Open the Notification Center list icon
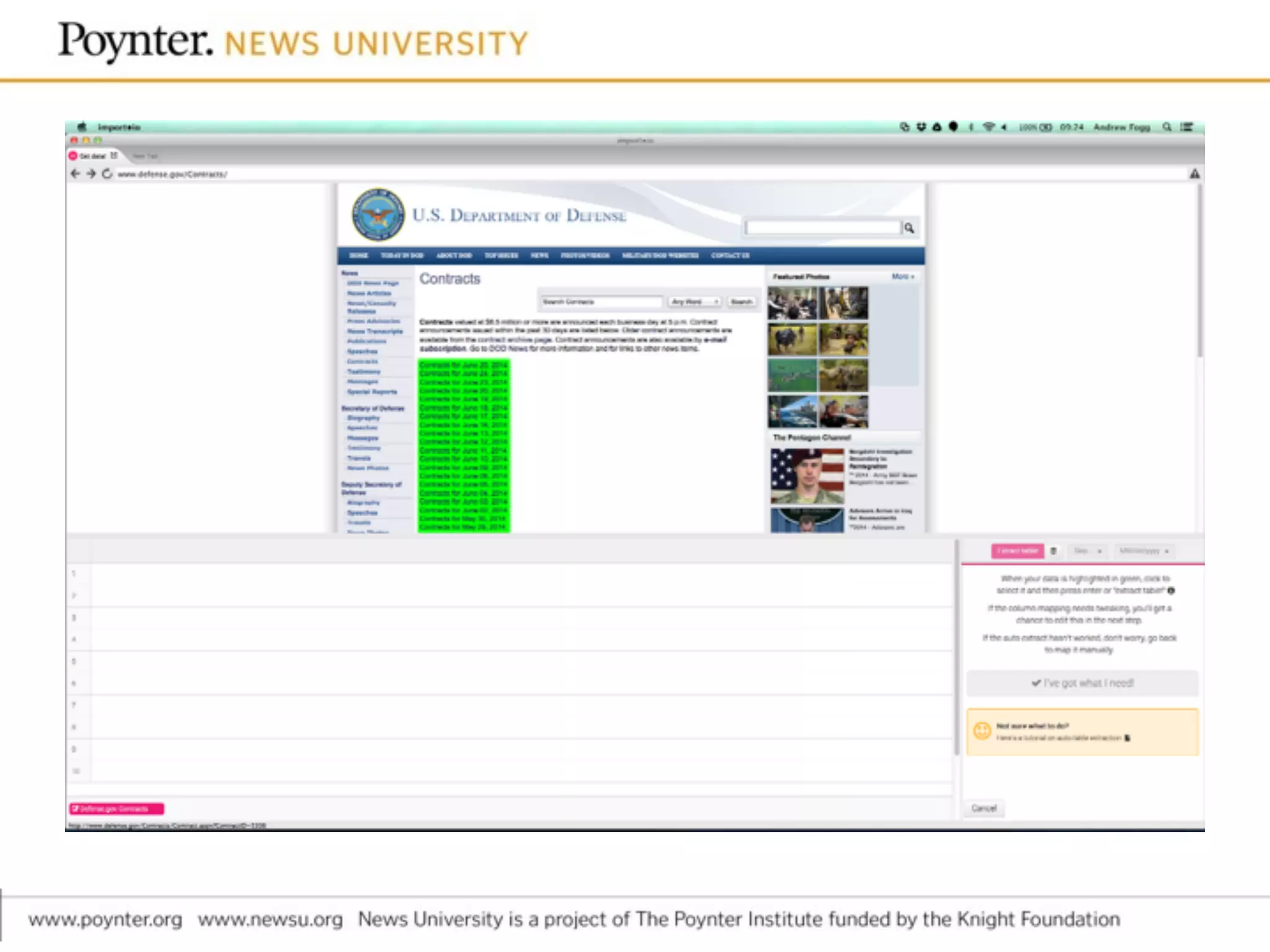Screen dimensions: 1270x952 point(1186,127)
